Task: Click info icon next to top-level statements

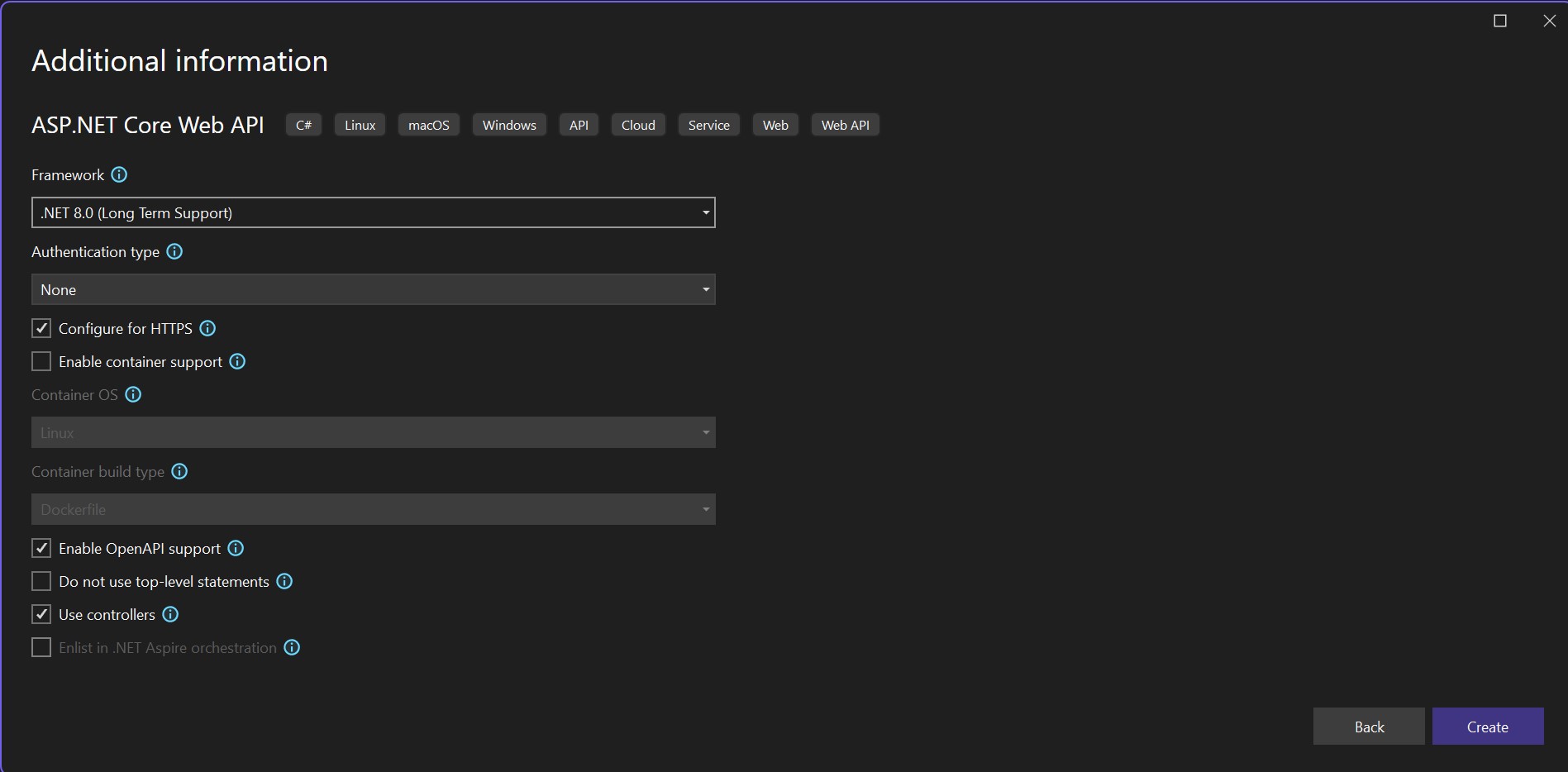Action: click(x=284, y=581)
